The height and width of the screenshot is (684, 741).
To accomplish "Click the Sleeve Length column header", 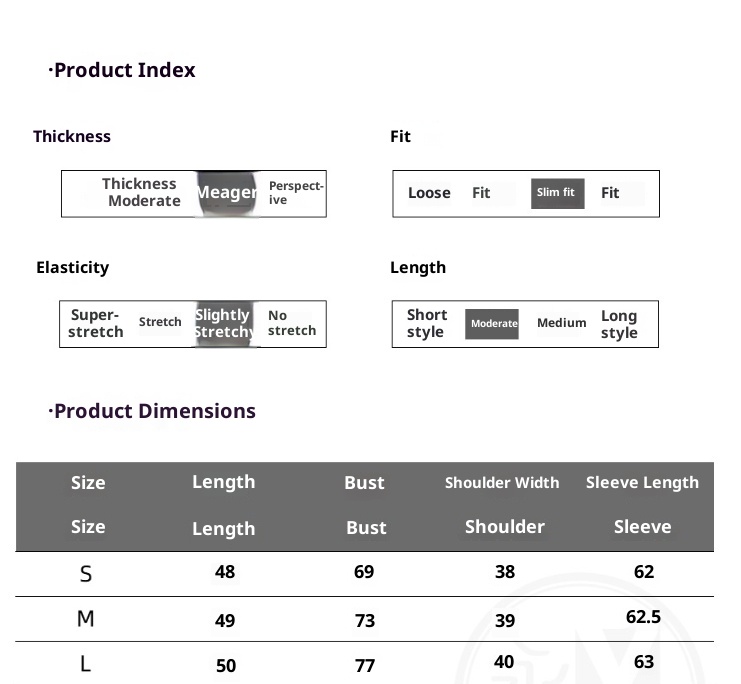I will [642, 483].
